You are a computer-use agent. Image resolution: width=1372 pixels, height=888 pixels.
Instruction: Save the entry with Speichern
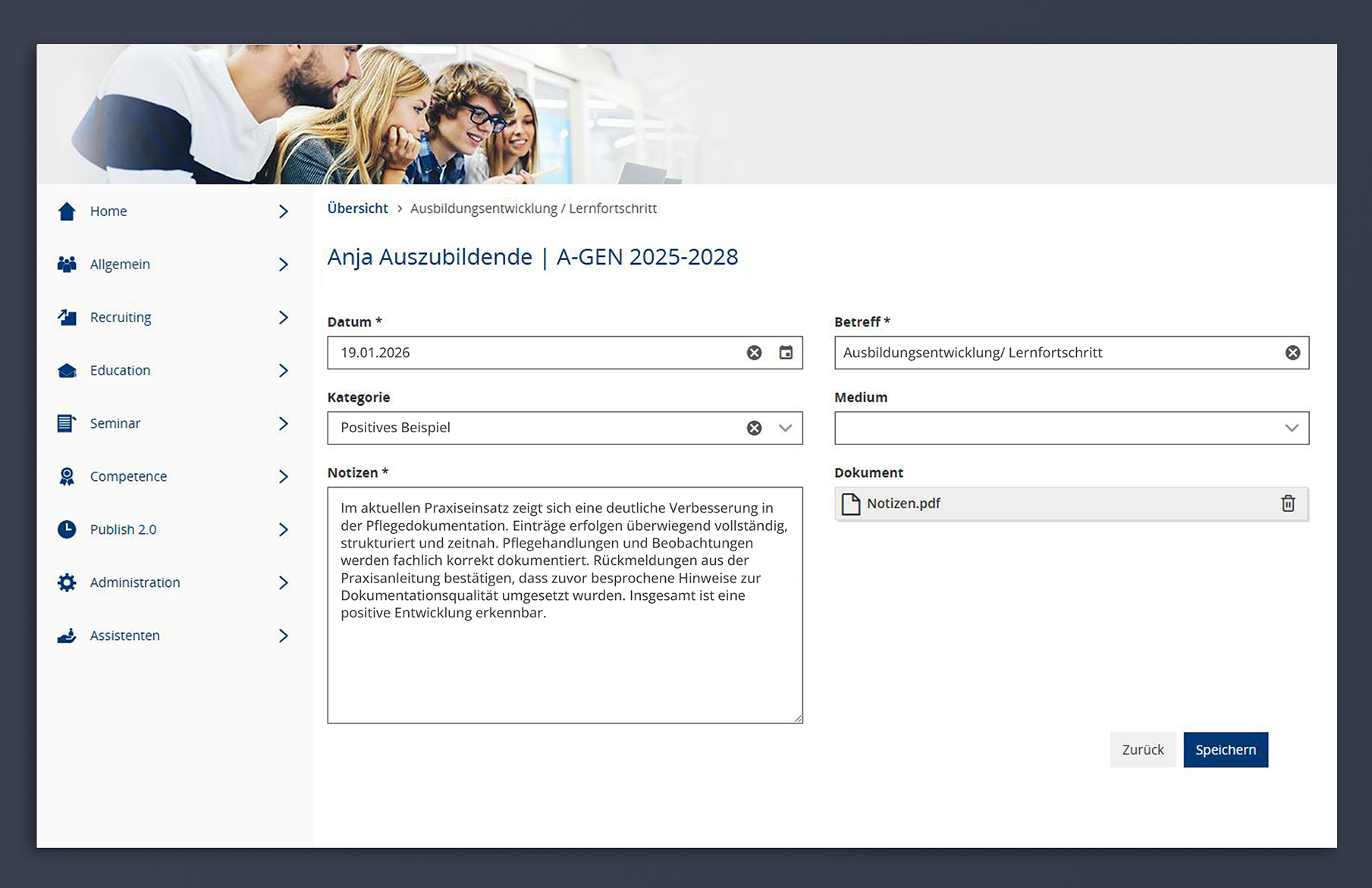tap(1225, 750)
